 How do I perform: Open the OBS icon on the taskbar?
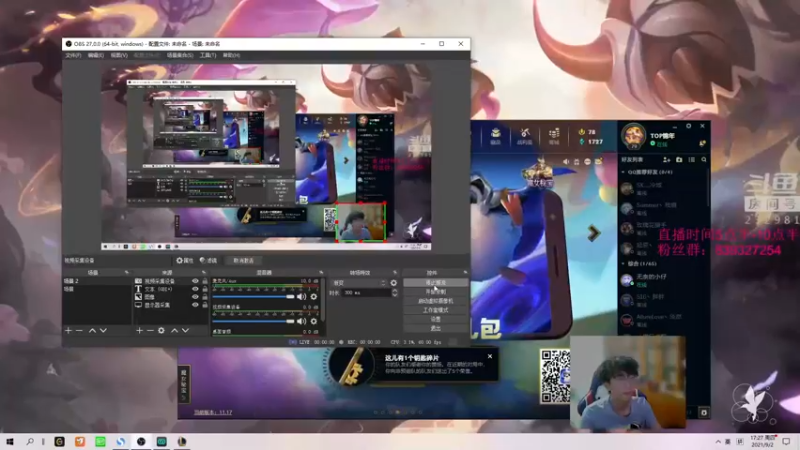coord(141,441)
